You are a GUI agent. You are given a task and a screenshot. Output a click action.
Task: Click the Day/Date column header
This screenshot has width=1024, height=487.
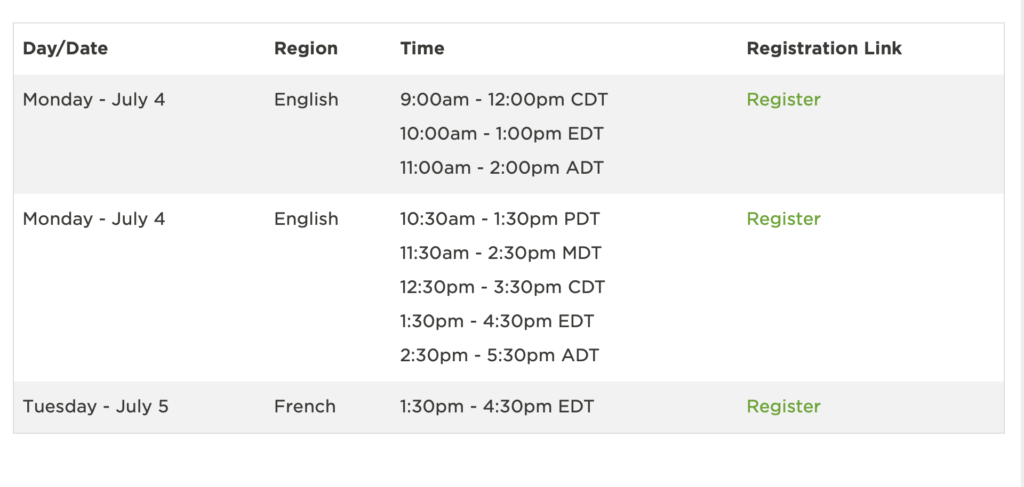click(x=65, y=48)
